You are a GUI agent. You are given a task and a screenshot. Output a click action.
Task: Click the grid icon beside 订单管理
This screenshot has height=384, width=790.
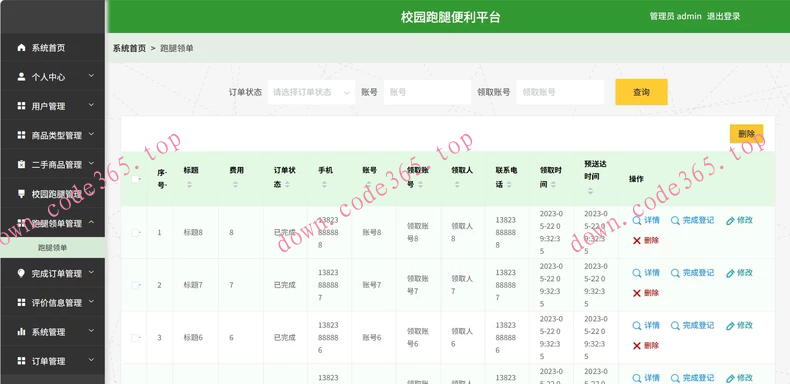[21, 361]
